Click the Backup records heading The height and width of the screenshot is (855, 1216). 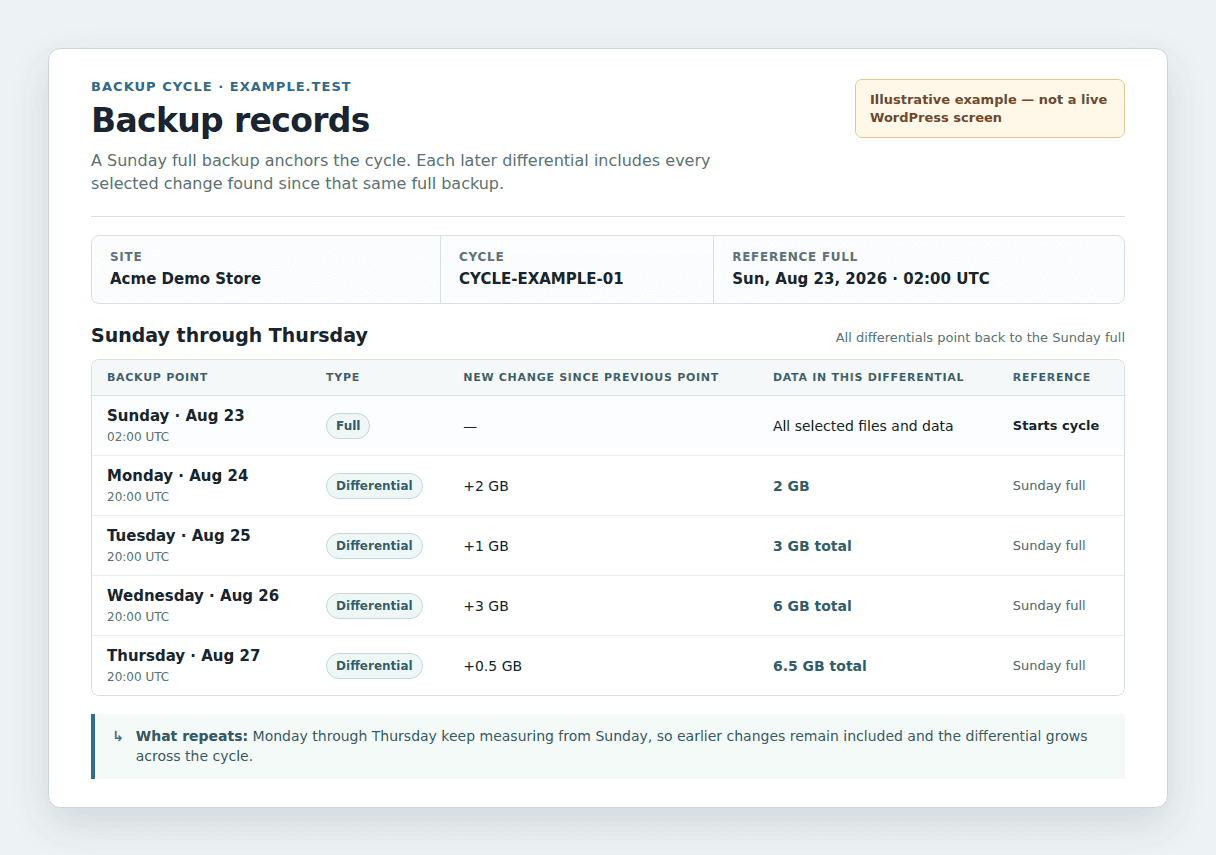pyautogui.click(x=230, y=120)
